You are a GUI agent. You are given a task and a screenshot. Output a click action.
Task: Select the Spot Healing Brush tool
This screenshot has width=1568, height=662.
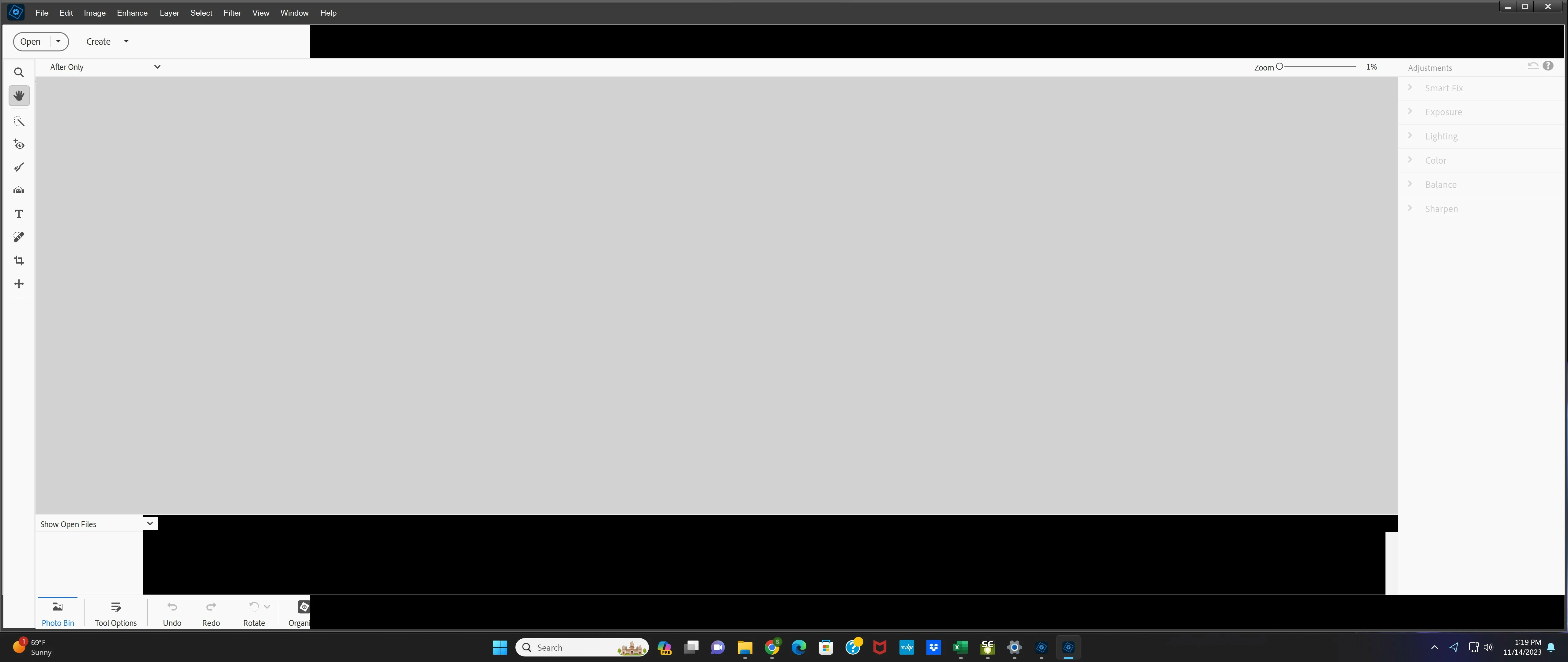pos(19,237)
